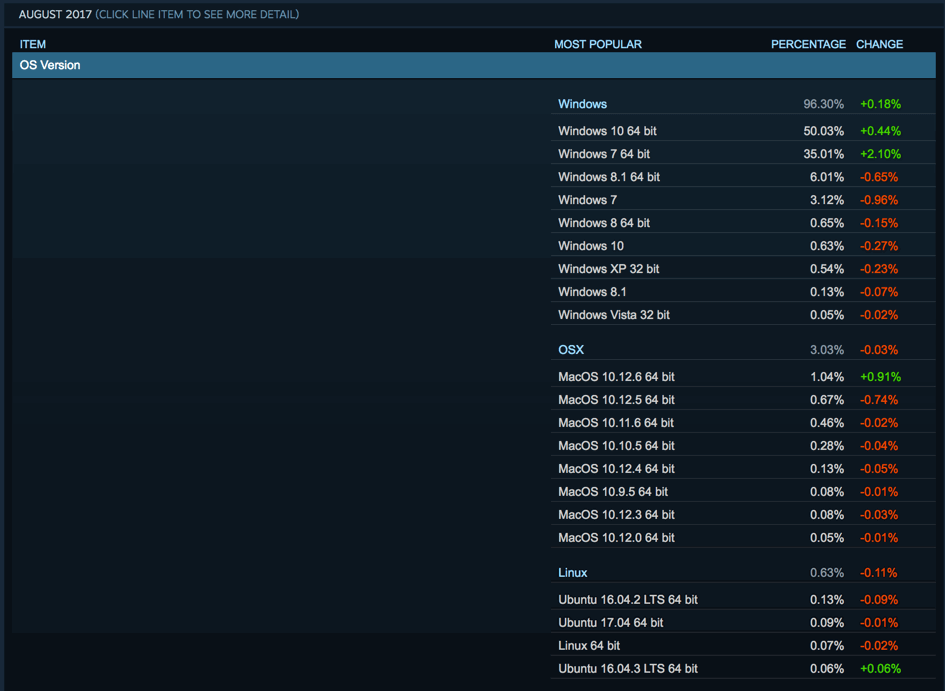Select the MacOS 10.12.3 64 bit label
945x691 pixels.
pos(616,515)
